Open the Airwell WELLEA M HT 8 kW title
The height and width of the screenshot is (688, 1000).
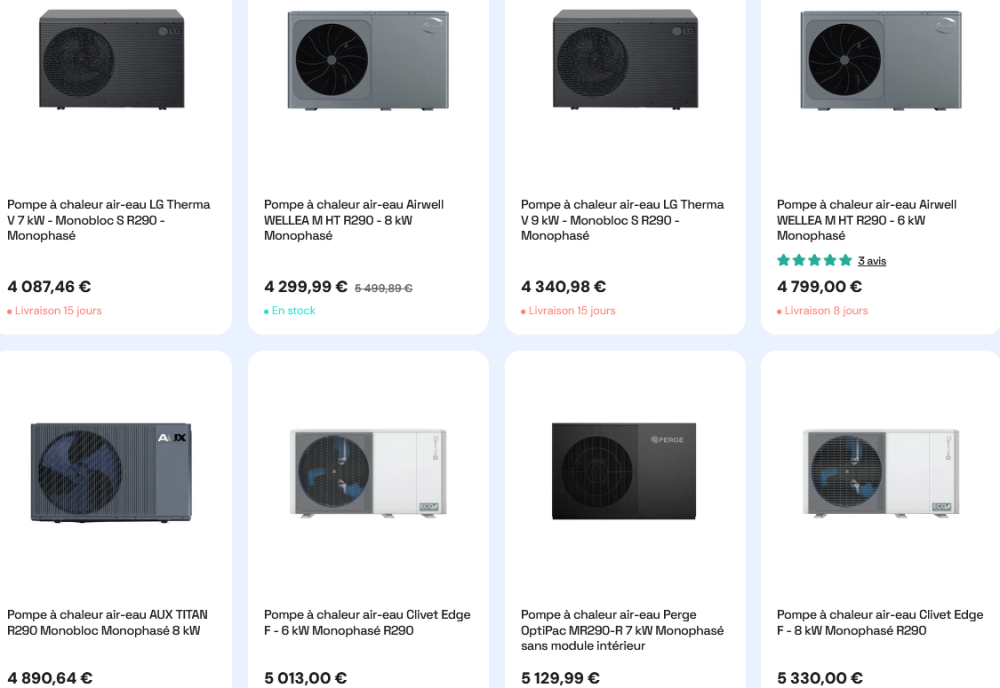tap(354, 220)
